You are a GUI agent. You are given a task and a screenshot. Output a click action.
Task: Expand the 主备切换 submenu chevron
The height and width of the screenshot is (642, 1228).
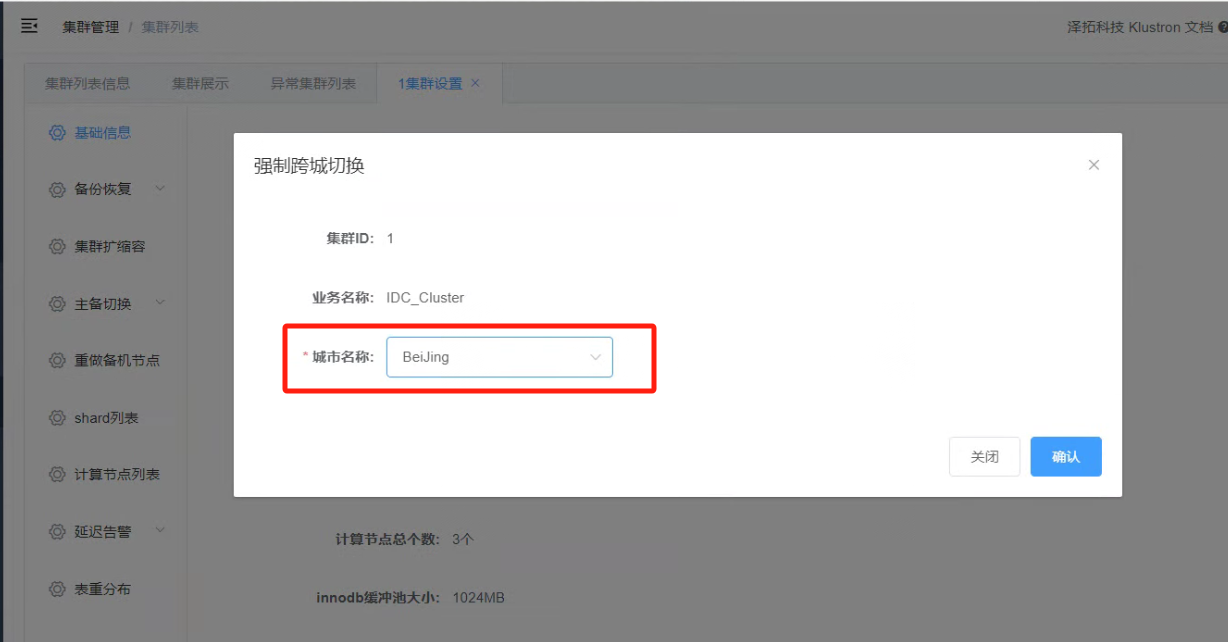click(160, 302)
